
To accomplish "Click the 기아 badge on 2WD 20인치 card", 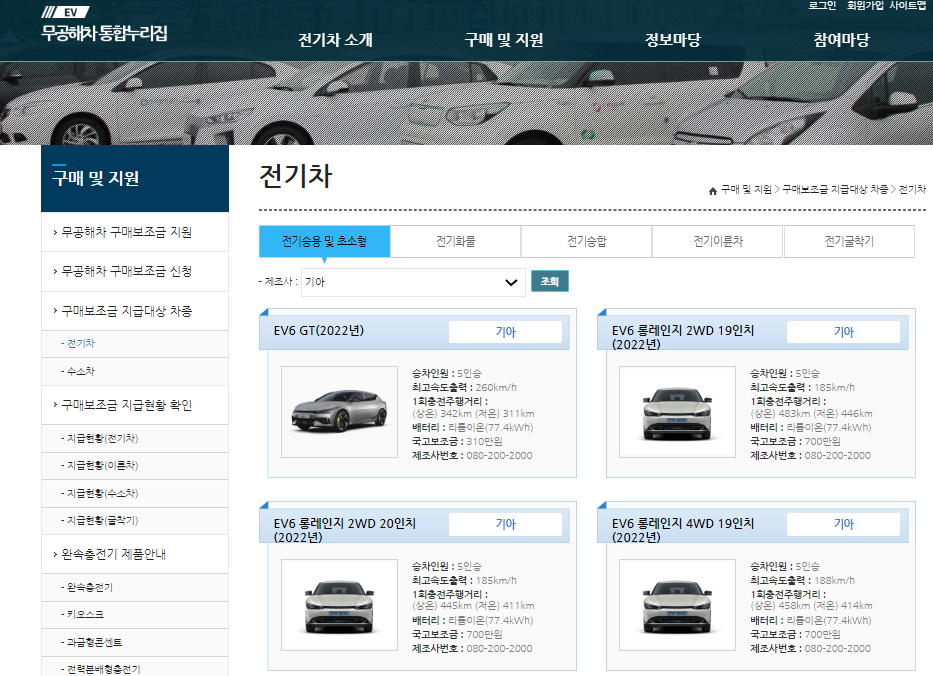I will tap(505, 524).
